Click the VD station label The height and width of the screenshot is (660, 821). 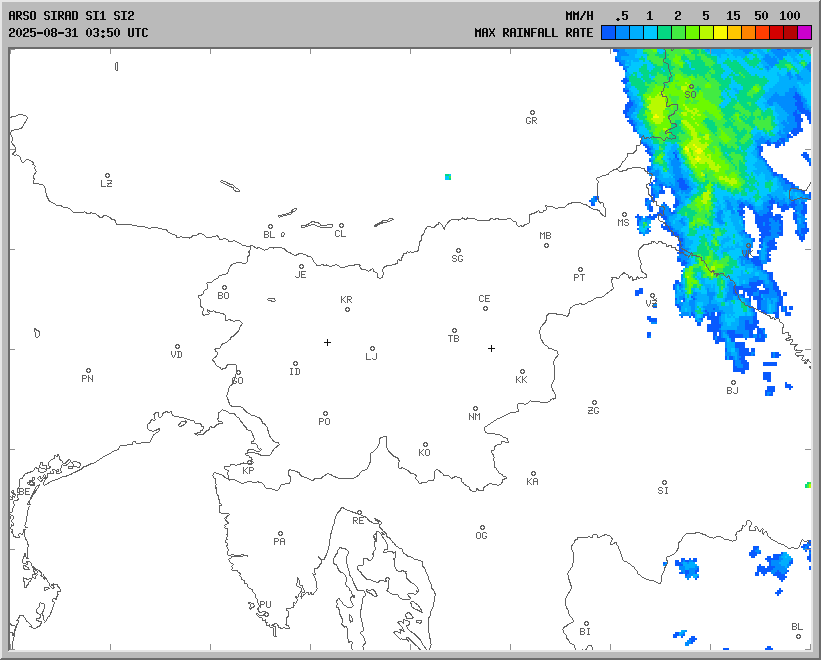(176, 355)
